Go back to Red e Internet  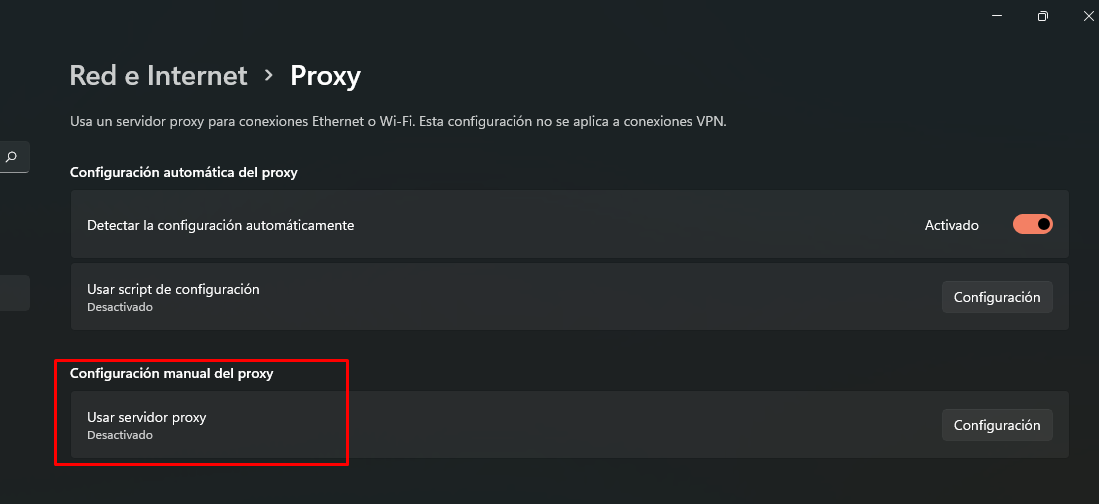point(158,76)
